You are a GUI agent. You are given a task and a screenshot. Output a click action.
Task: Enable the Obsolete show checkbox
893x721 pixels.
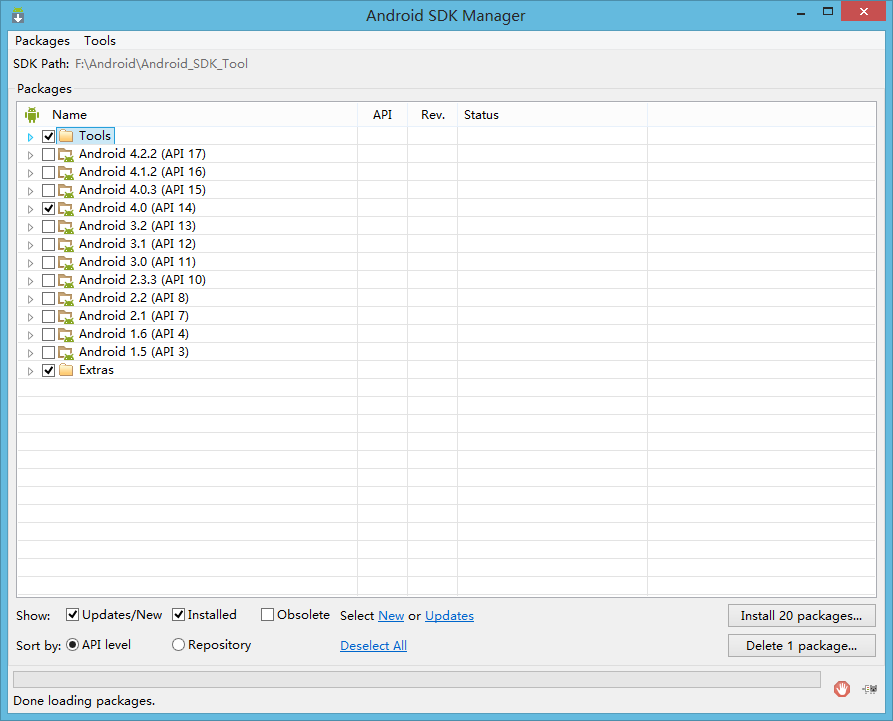click(267, 615)
